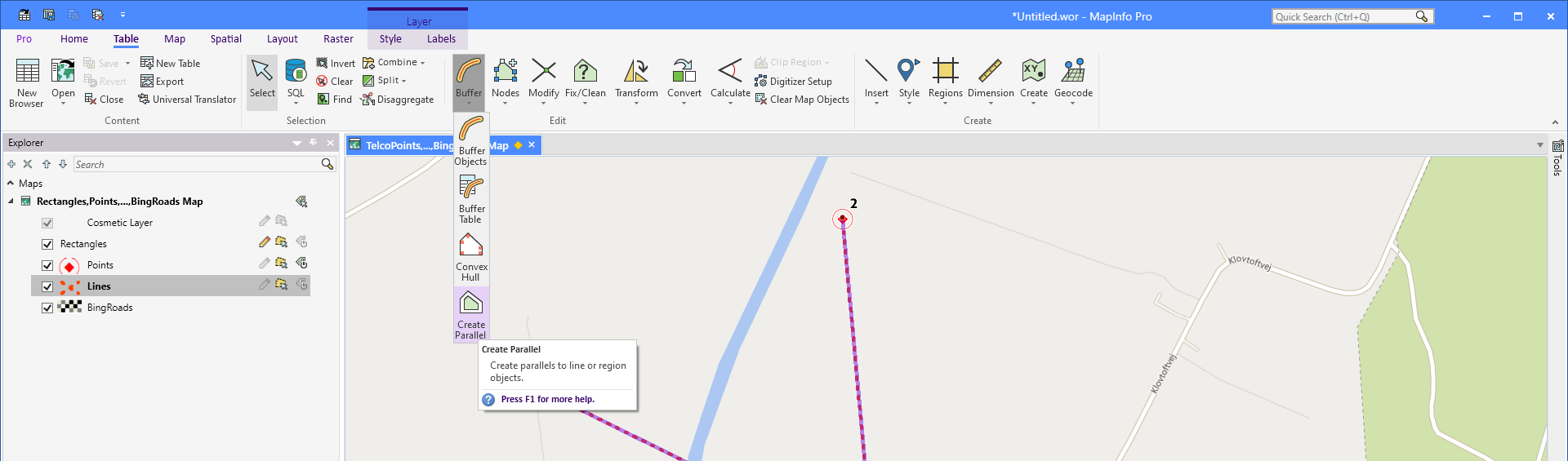
Task: Toggle editable pencil for Rectangles layer
Action: (x=264, y=242)
